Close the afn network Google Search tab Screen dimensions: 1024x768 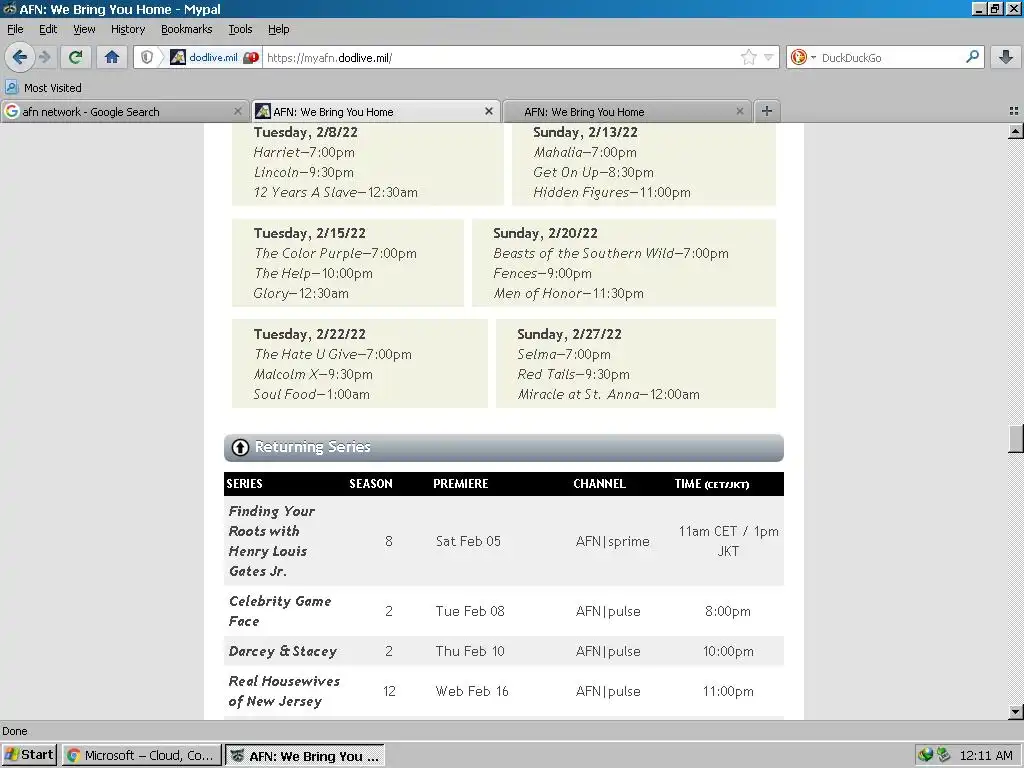point(238,112)
